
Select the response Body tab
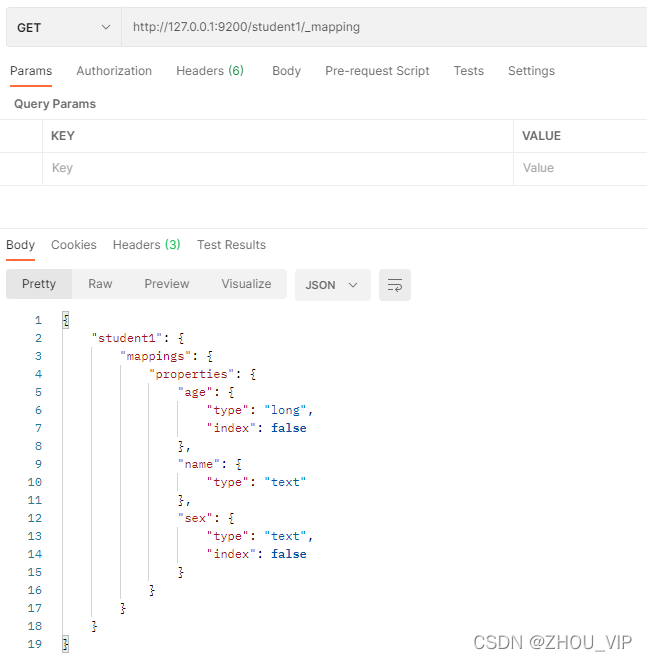tap(21, 245)
